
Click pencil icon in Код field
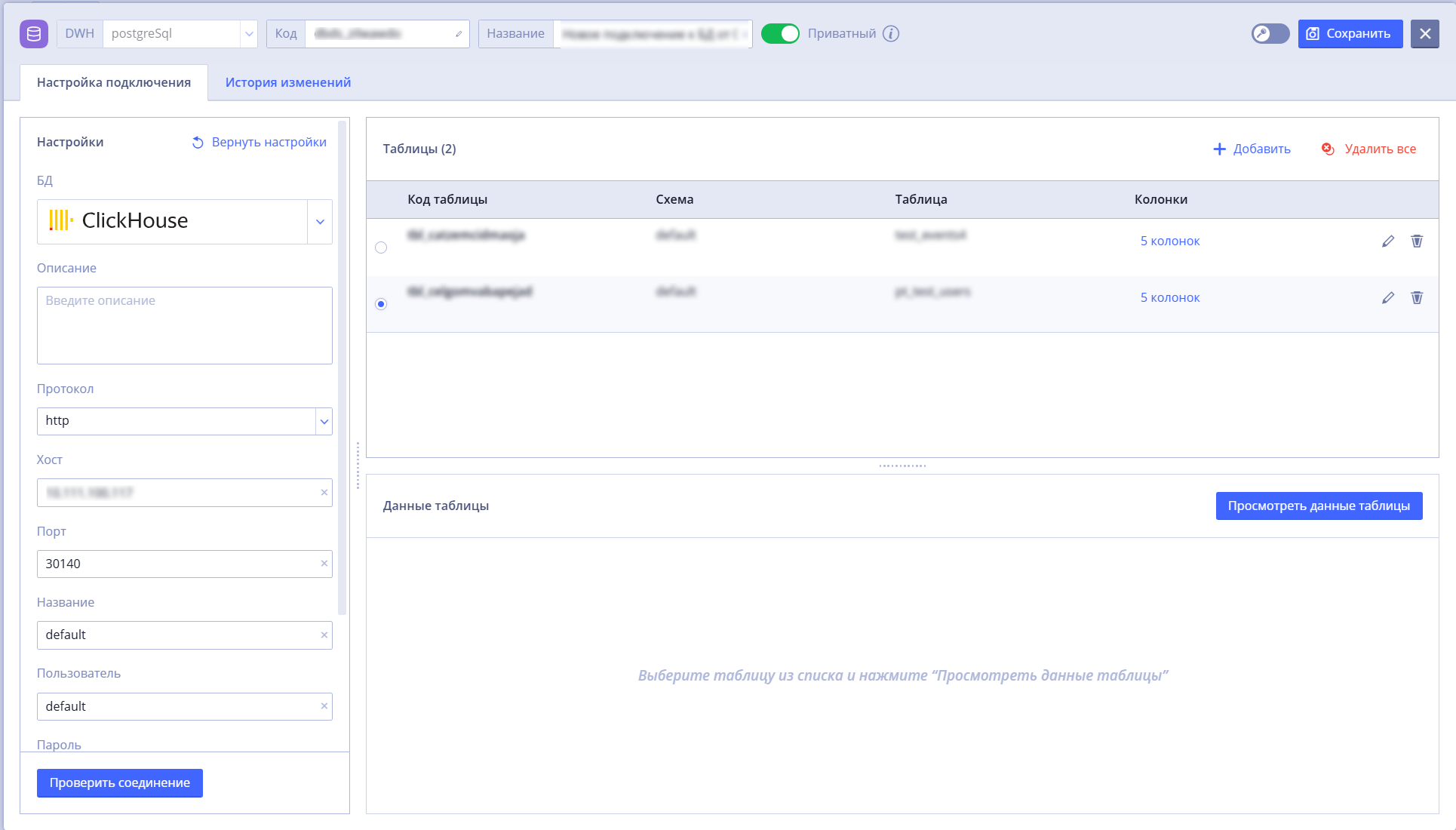click(x=459, y=34)
